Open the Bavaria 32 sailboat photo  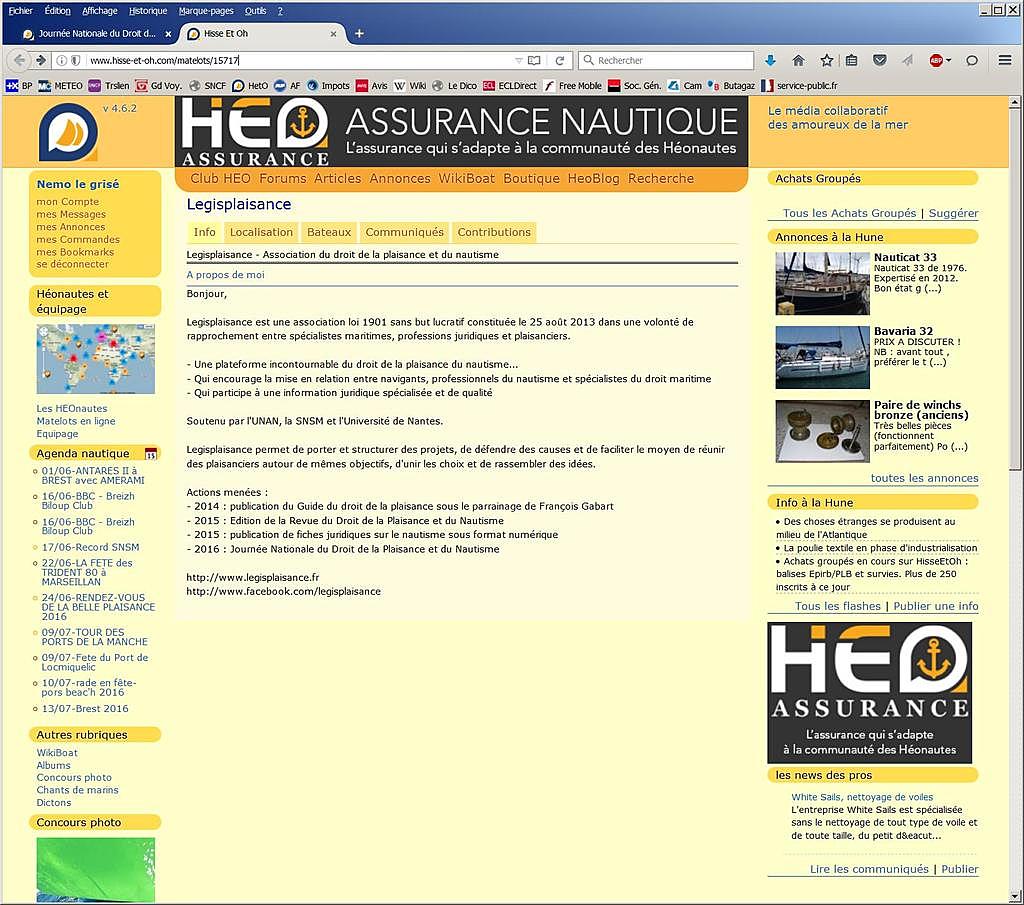pyautogui.click(x=823, y=357)
